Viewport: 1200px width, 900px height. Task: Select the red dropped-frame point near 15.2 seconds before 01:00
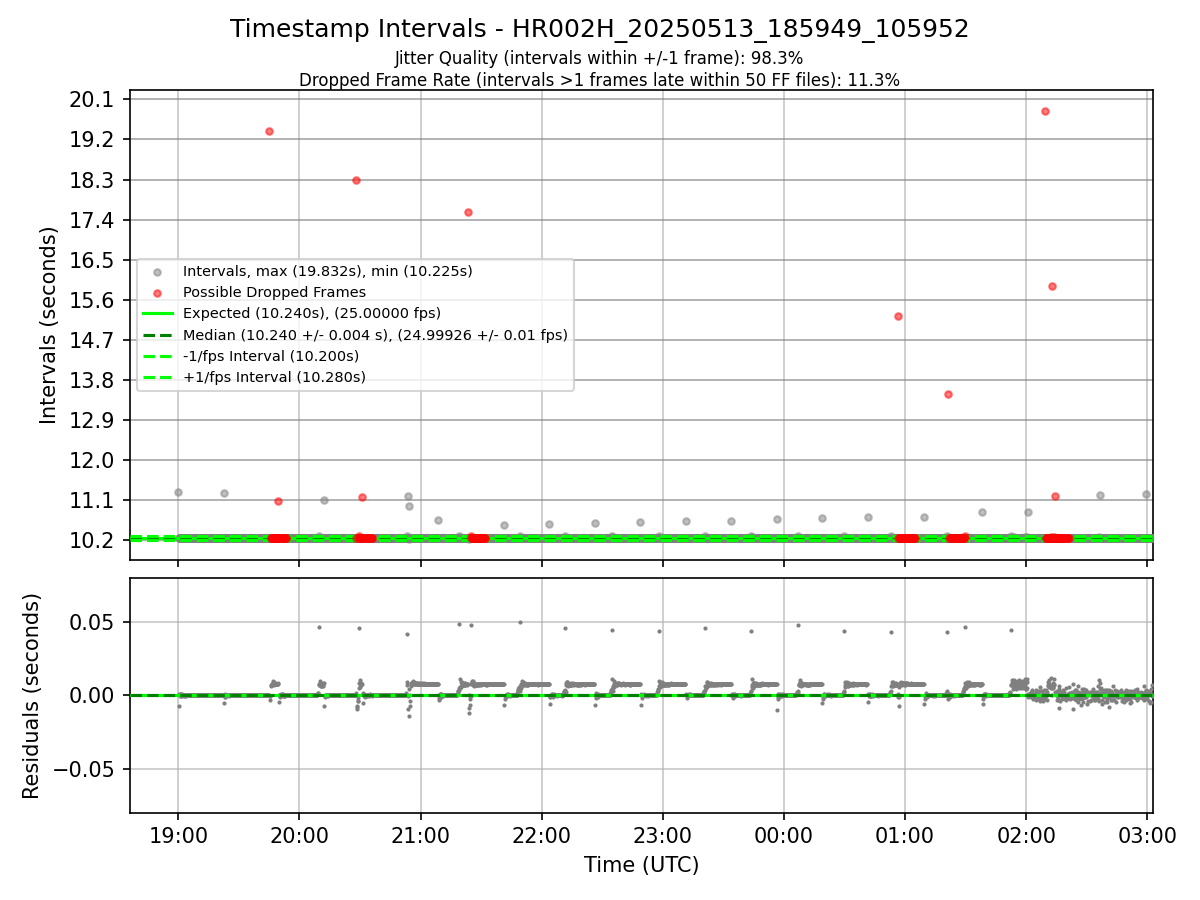coord(898,316)
